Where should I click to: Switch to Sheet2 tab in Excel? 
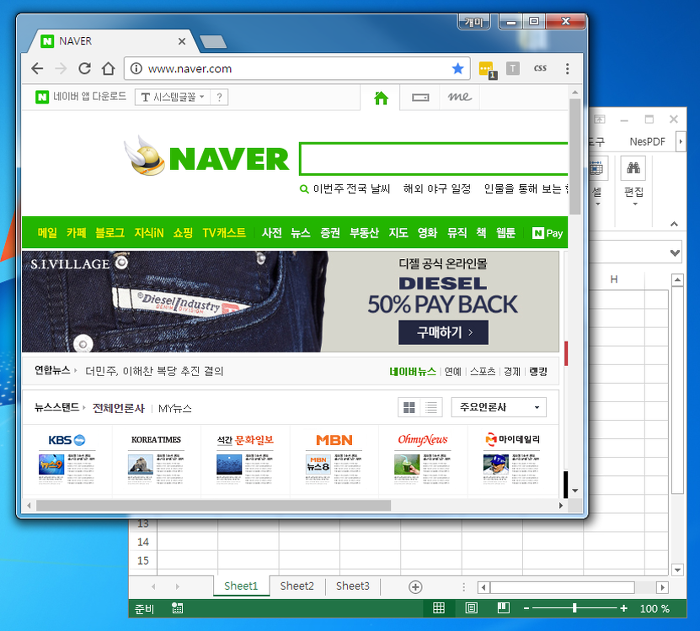click(x=297, y=586)
